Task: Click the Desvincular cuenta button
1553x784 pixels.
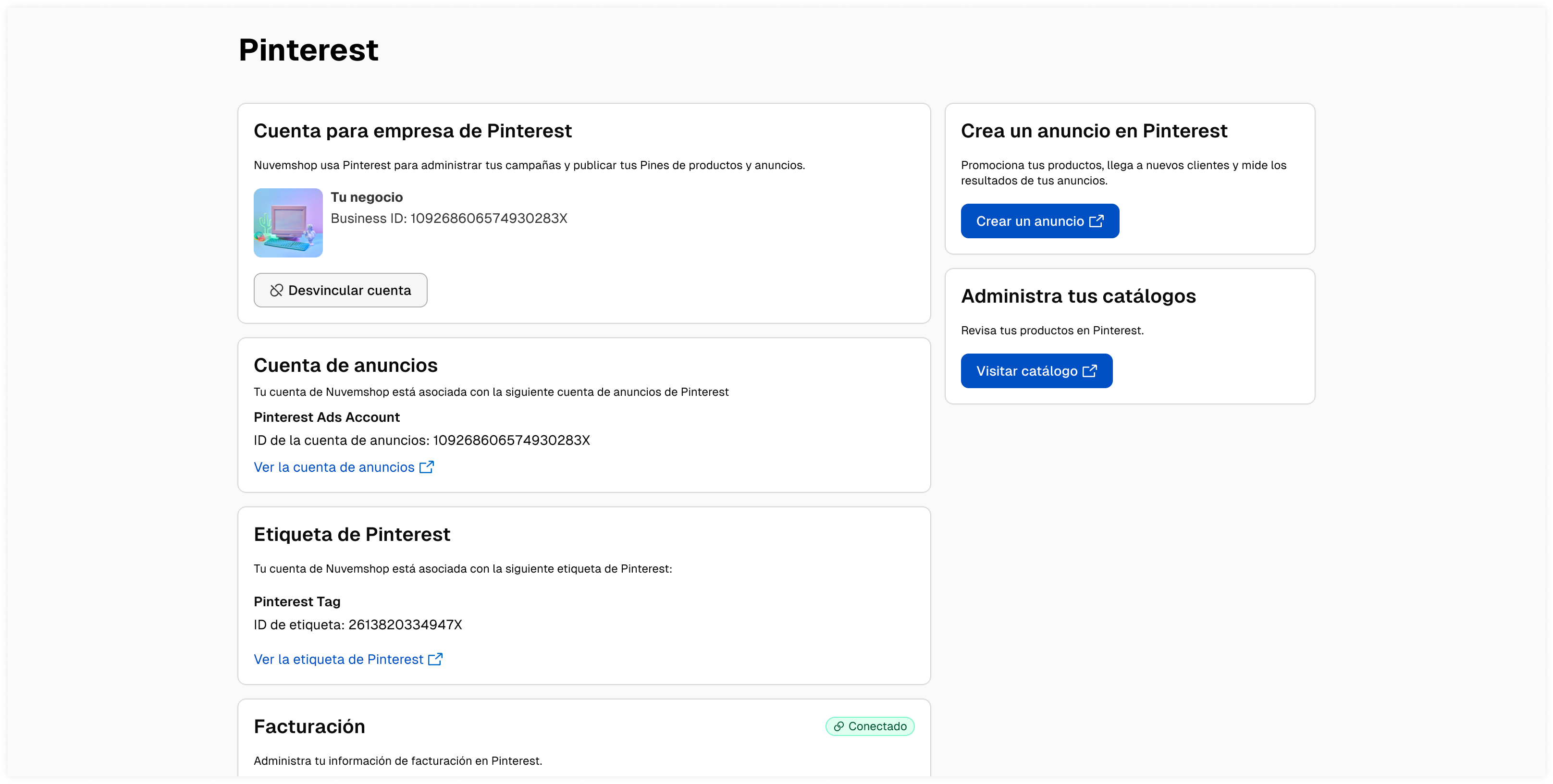Action: click(340, 290)
